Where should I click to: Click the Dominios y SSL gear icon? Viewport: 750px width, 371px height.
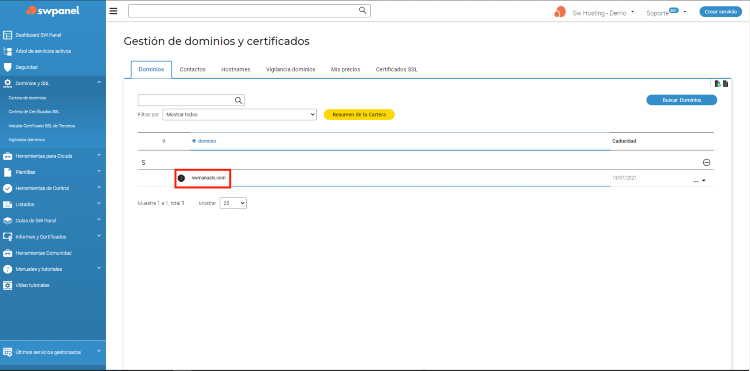[7, 83]
